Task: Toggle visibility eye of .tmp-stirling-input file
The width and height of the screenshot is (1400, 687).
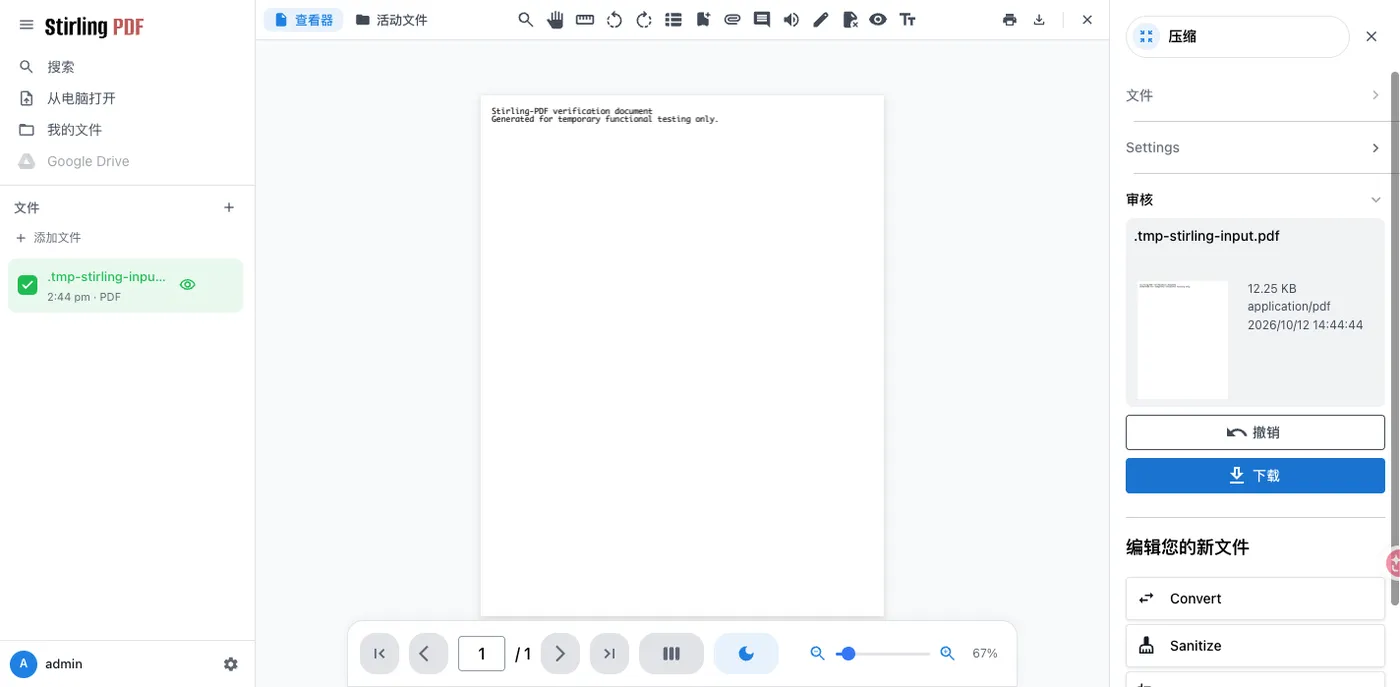Action: (187, 285)
